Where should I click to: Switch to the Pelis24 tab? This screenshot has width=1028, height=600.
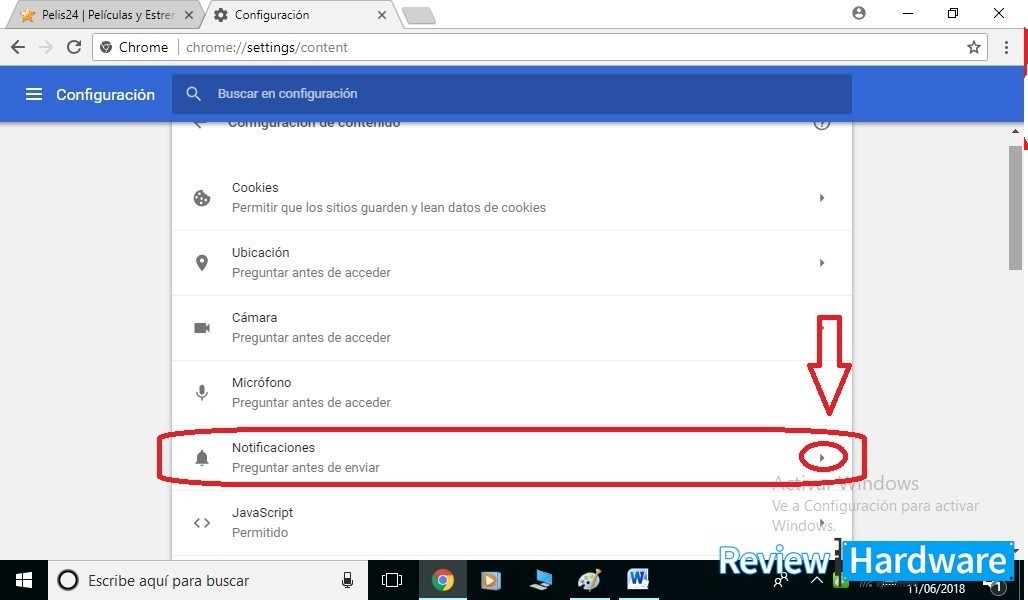[x=100, y=15]
